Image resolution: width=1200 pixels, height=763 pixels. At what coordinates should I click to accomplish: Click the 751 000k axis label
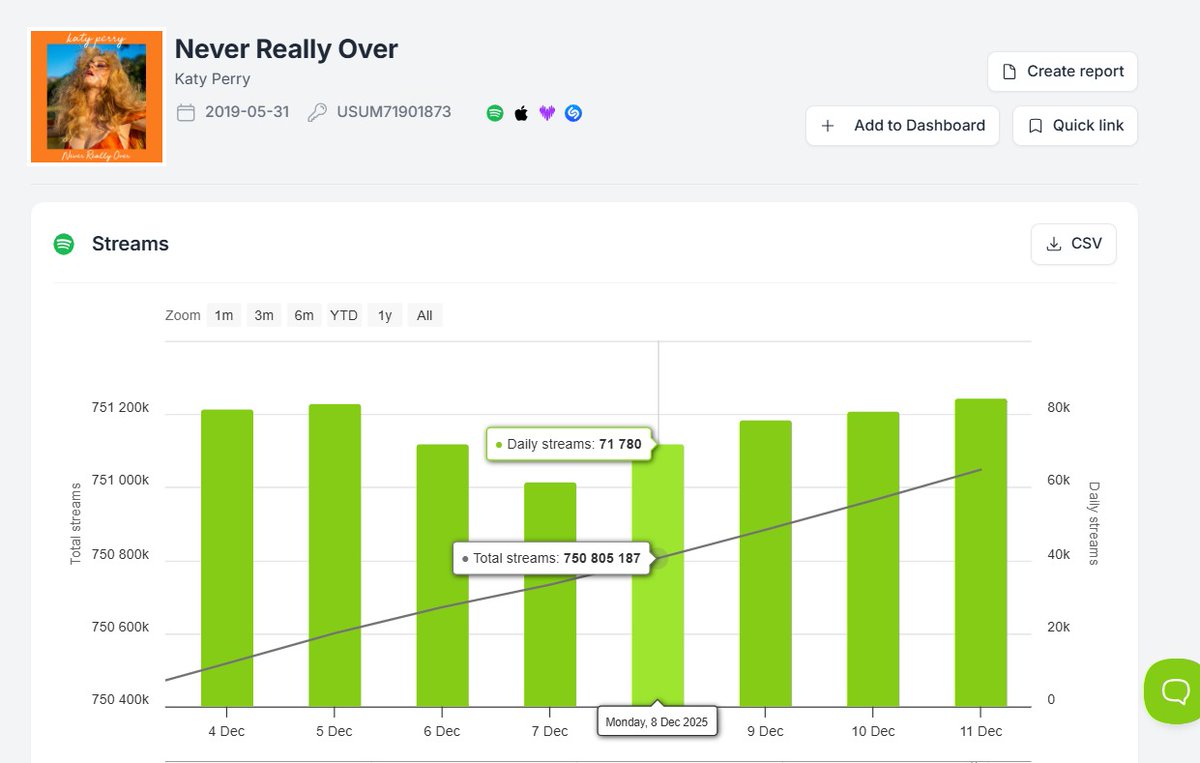(x=120, y=481)
